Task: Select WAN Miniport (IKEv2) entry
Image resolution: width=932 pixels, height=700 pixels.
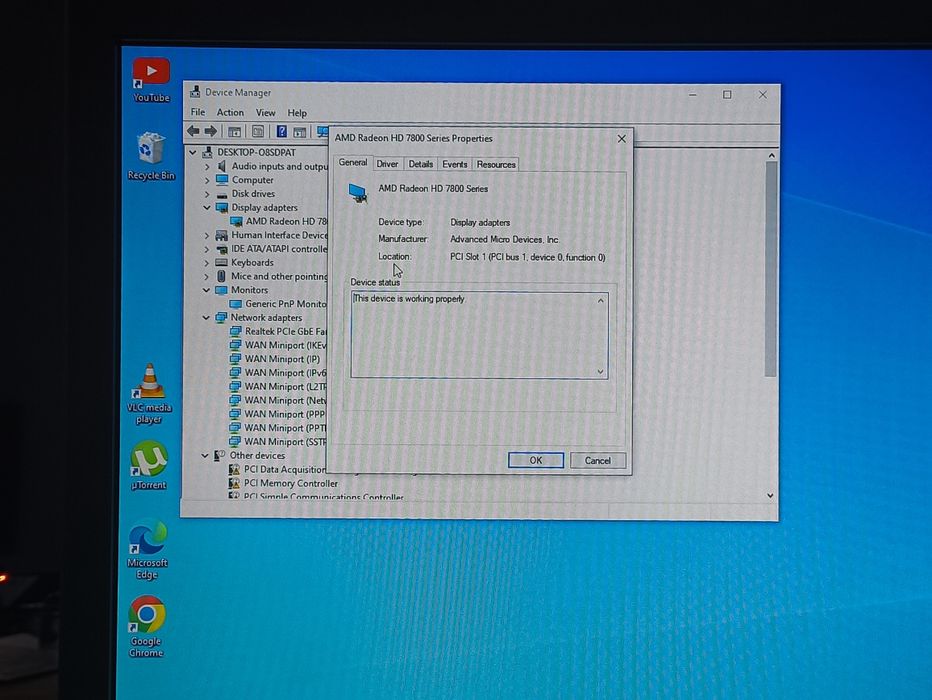Action: [x=278, y=345]
